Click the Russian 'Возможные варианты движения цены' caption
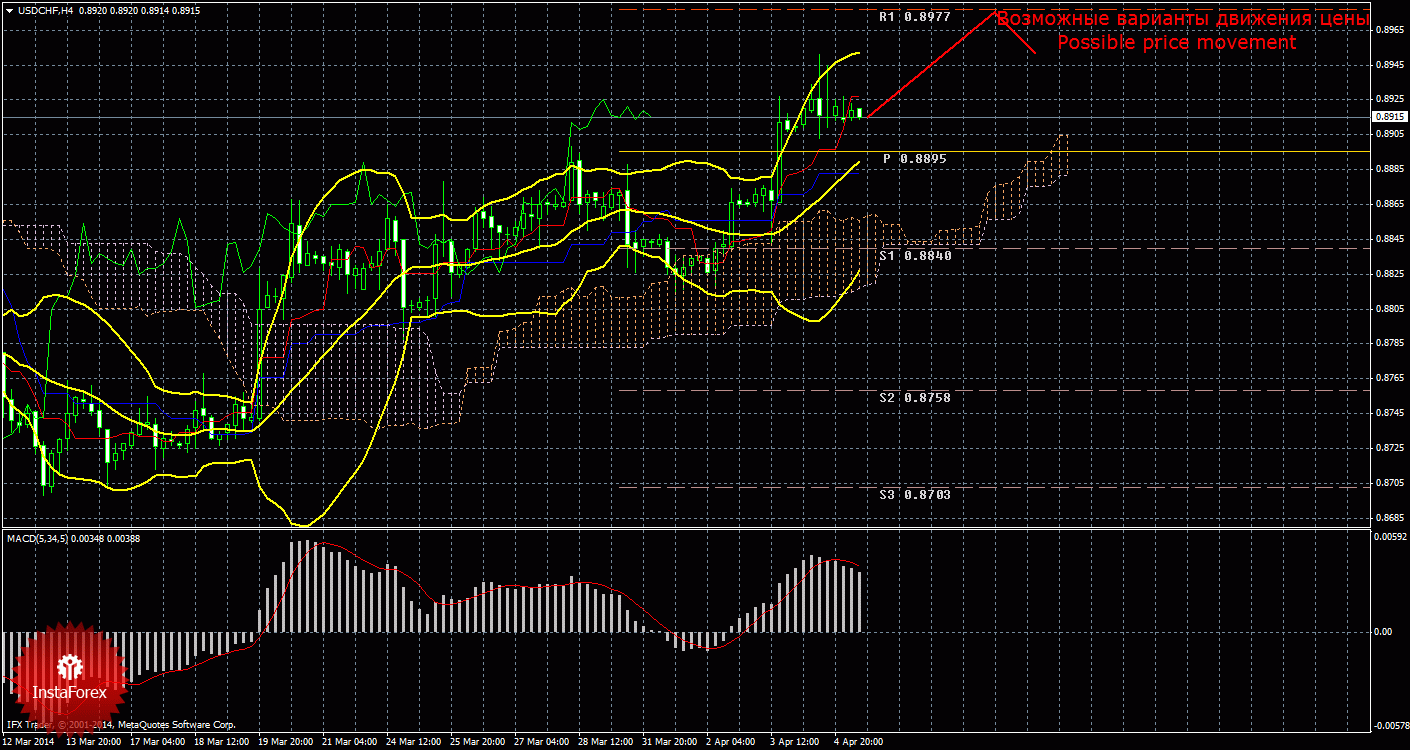This screenshot has width=1410, height=750. point(1182,19)
